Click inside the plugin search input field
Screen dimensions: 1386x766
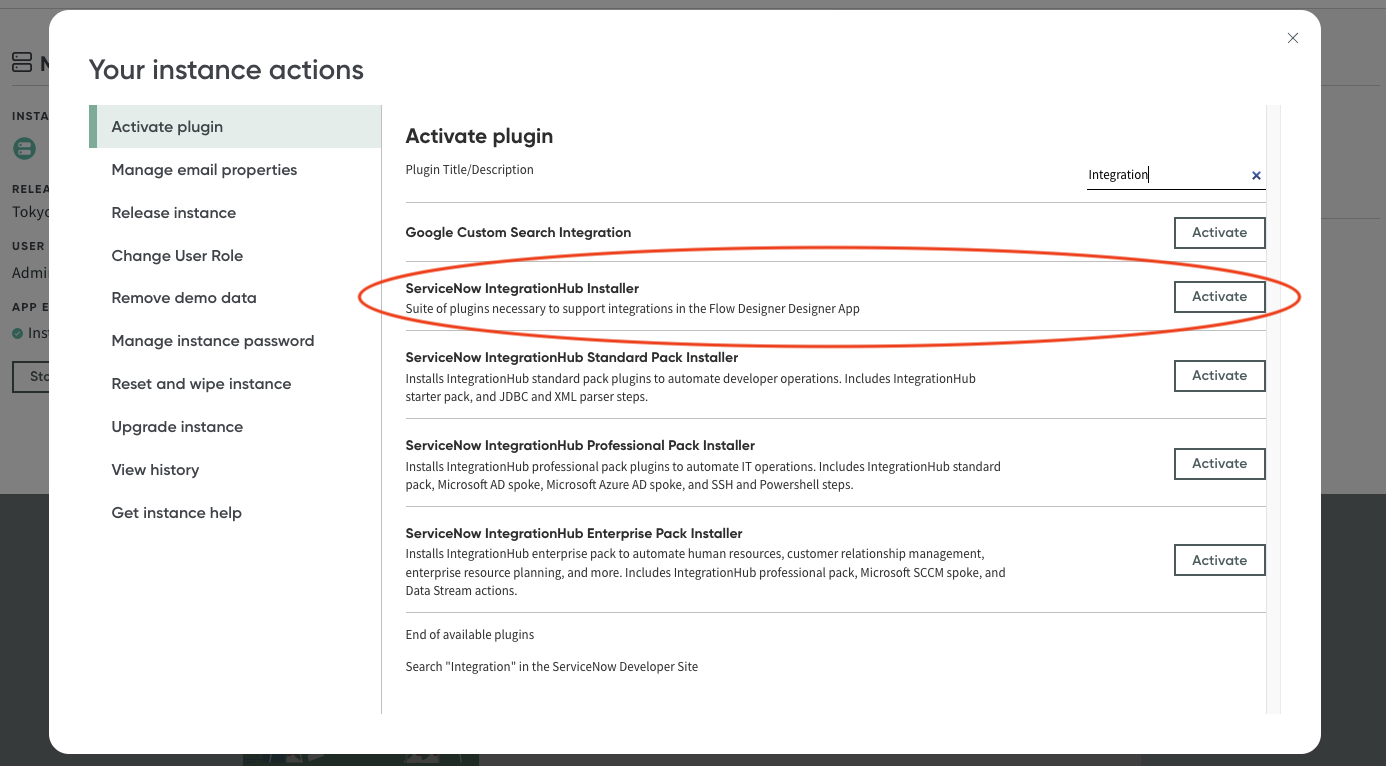pyautogui.click(x=1160, y=175)
